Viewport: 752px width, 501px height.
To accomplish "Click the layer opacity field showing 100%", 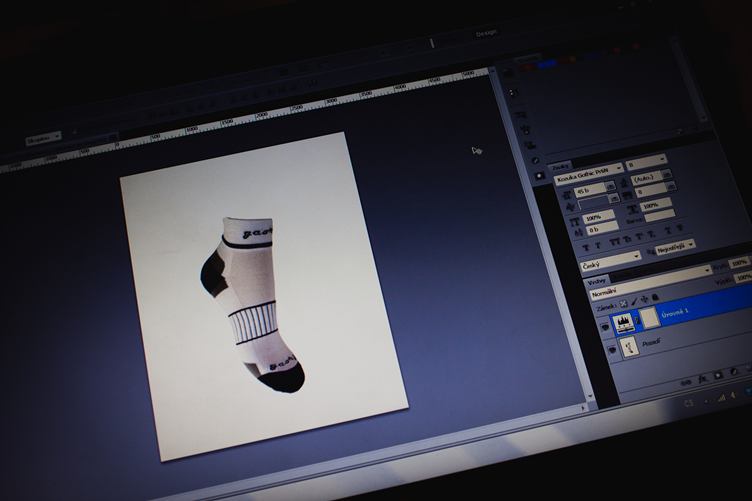I will [x=740, y=263].
